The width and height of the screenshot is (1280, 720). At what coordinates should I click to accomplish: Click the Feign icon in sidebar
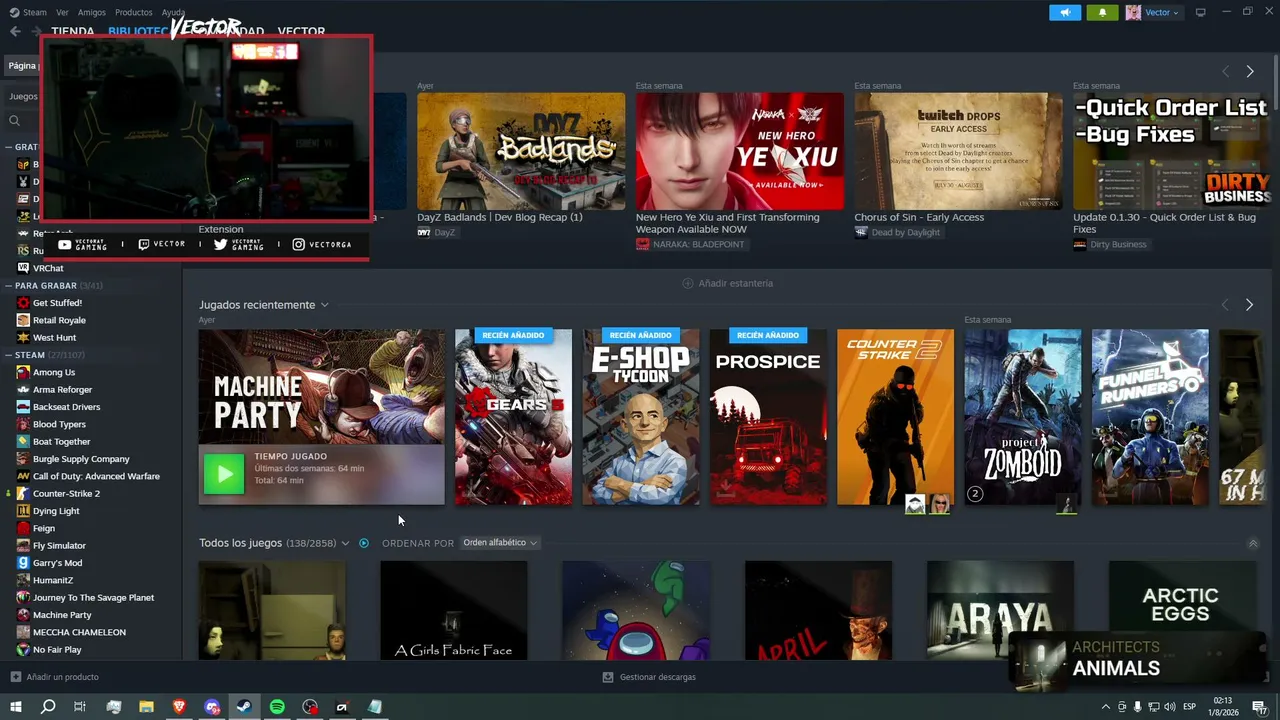click(23, 528)
